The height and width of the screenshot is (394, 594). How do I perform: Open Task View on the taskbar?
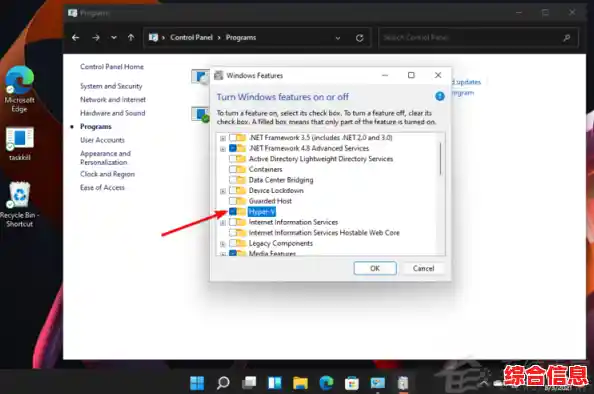click(x=249, y=383)
